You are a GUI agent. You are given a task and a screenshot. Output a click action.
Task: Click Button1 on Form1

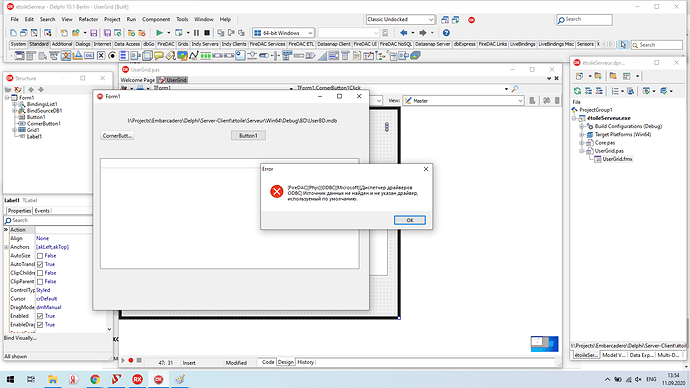(x=248, y=135)
